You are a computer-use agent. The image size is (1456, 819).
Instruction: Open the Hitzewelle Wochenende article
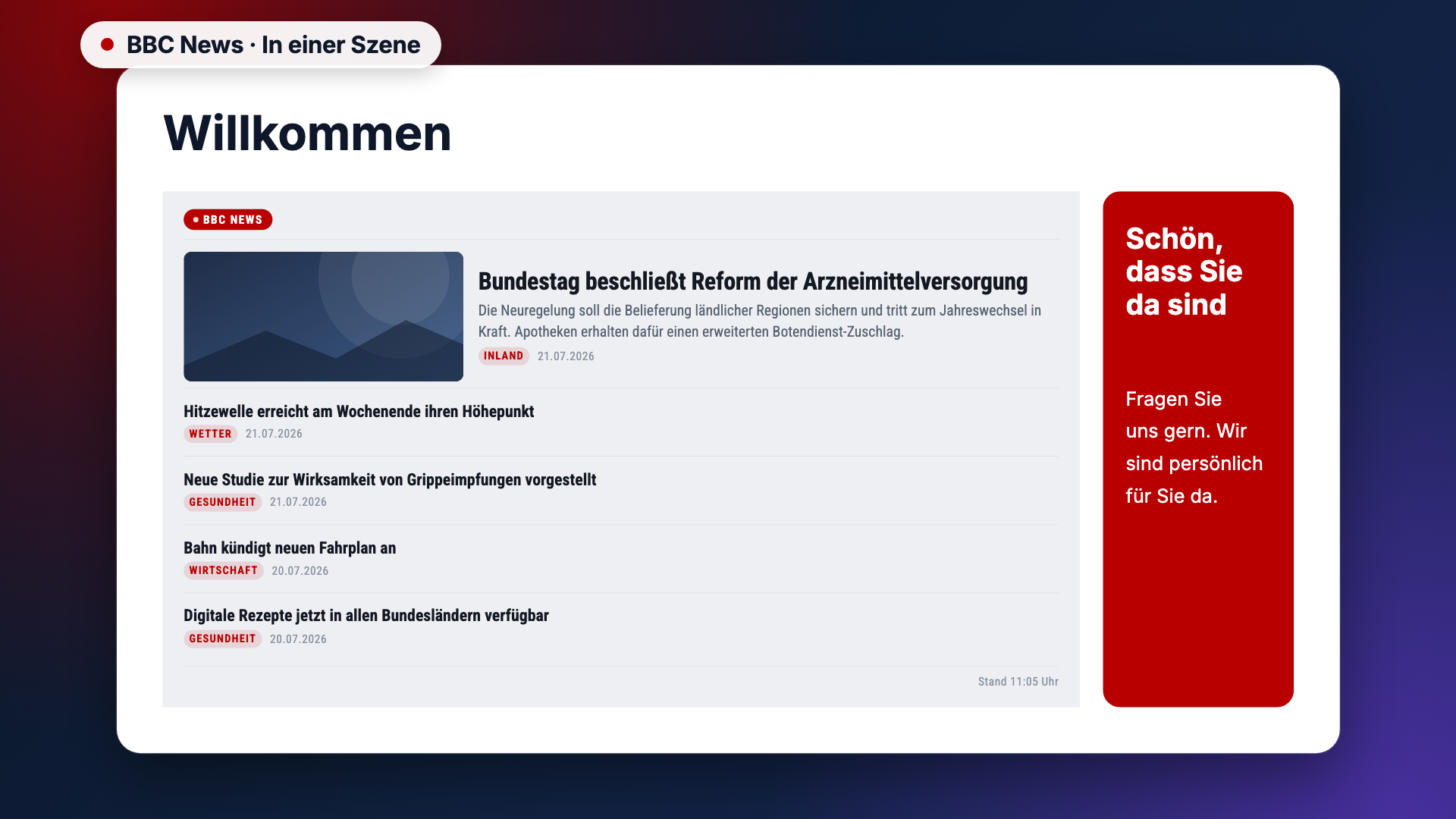[x=359, y=412]
